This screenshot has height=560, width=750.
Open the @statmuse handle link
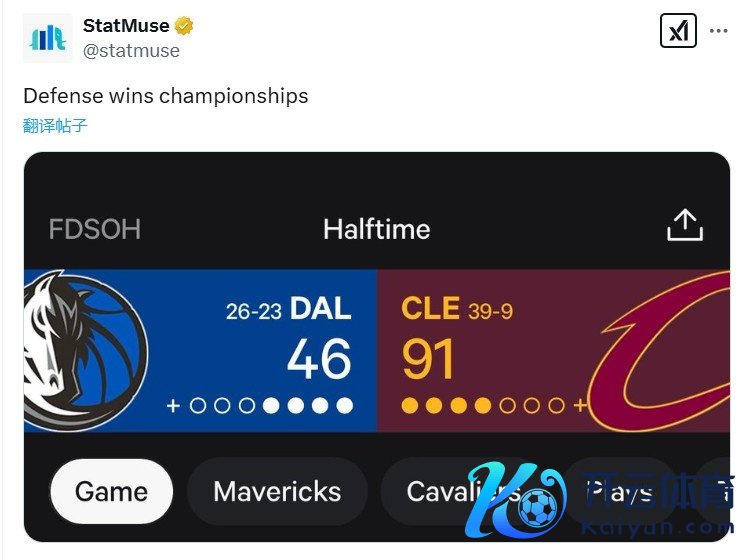(132, 50)
